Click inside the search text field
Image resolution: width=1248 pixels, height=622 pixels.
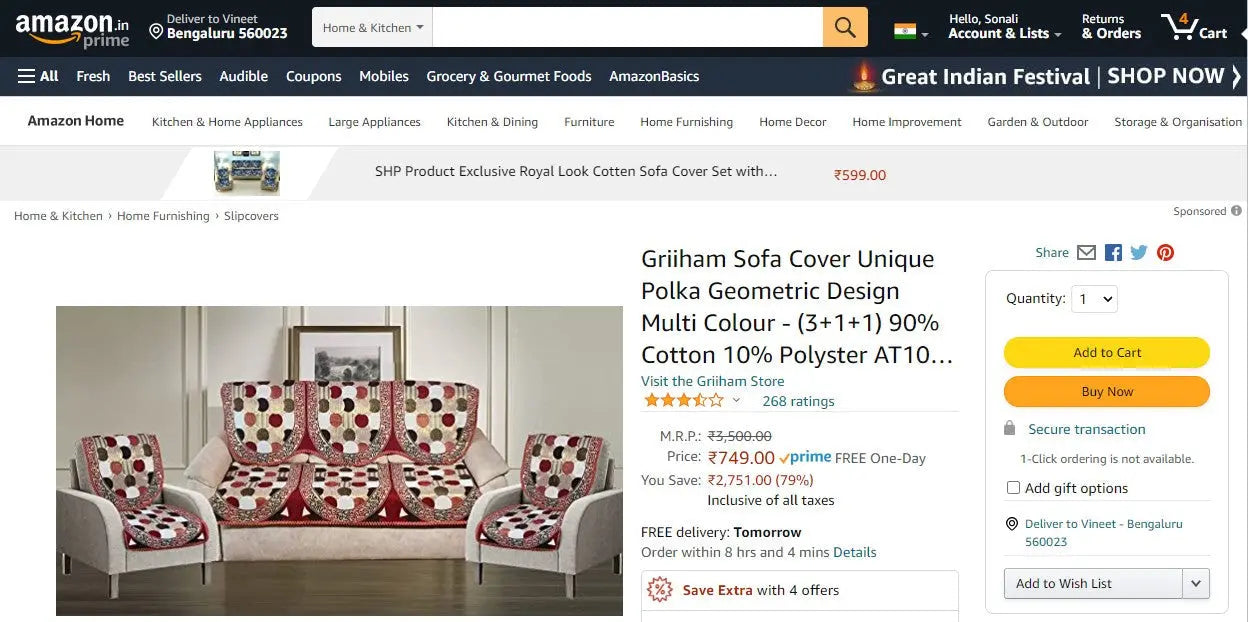[x=627, y=27]
